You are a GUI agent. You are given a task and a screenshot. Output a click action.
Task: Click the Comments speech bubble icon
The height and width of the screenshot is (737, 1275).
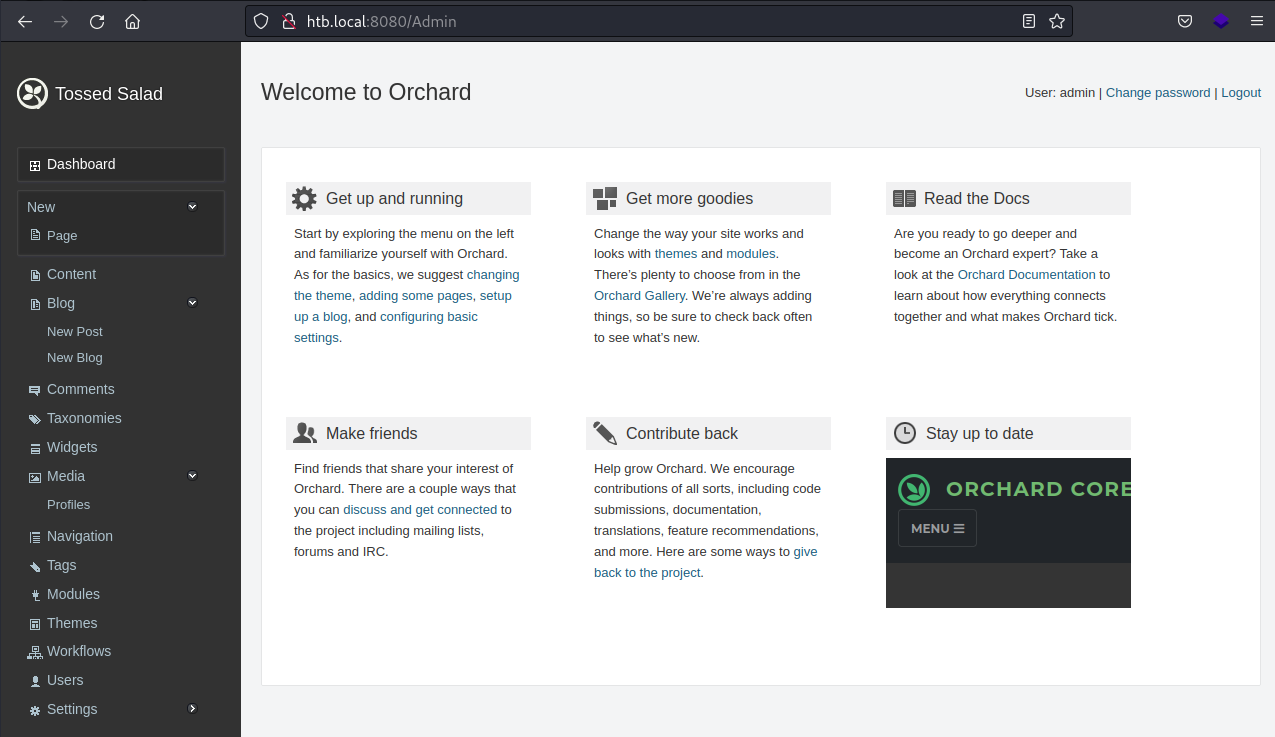tap(35, 390)
